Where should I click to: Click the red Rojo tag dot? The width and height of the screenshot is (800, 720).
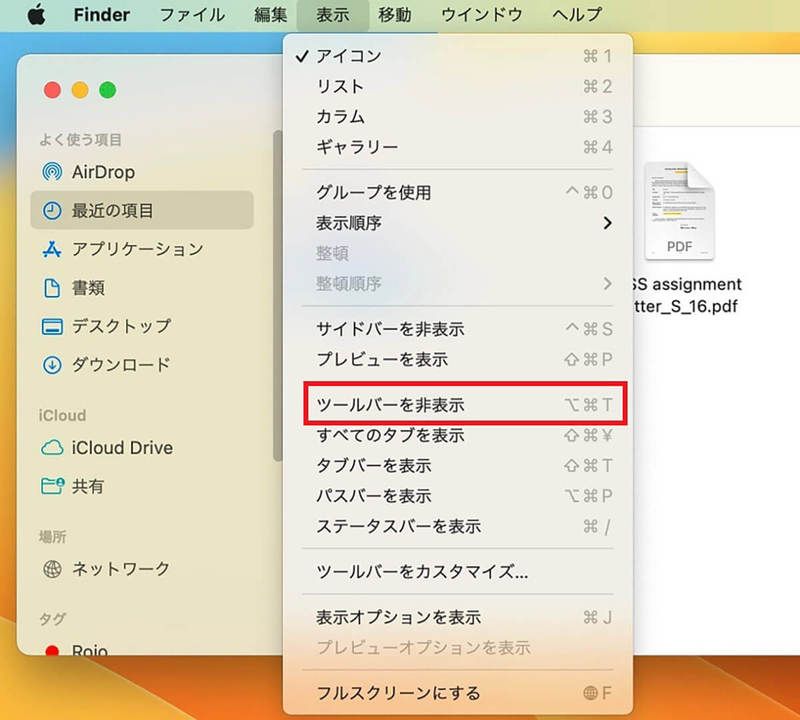[x=52, y=651]
